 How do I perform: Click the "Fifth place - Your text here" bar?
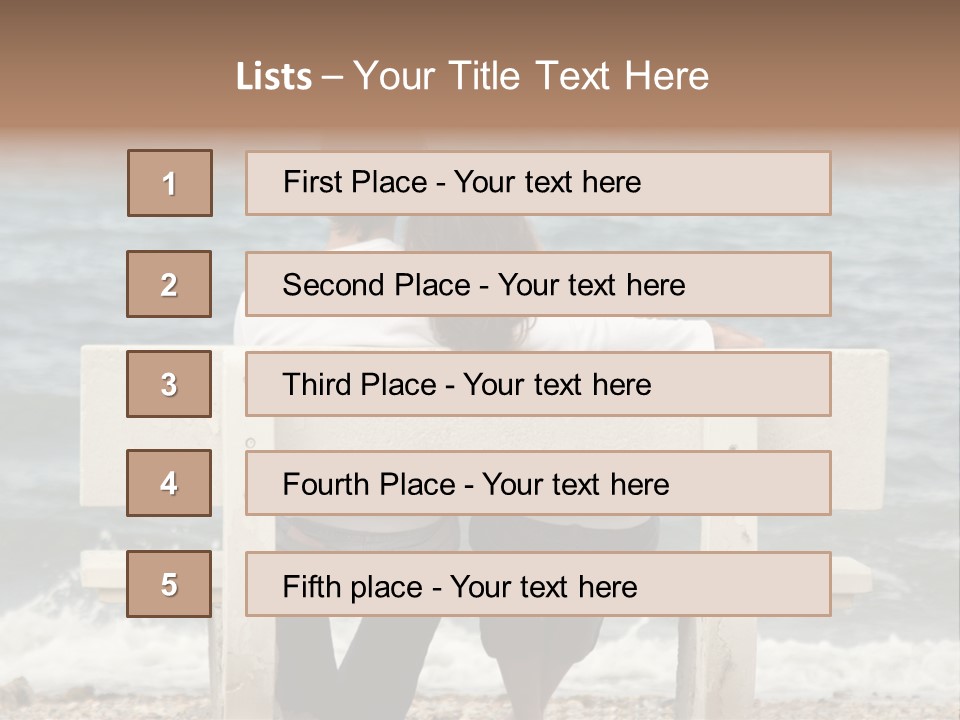(x=538, y=584)
